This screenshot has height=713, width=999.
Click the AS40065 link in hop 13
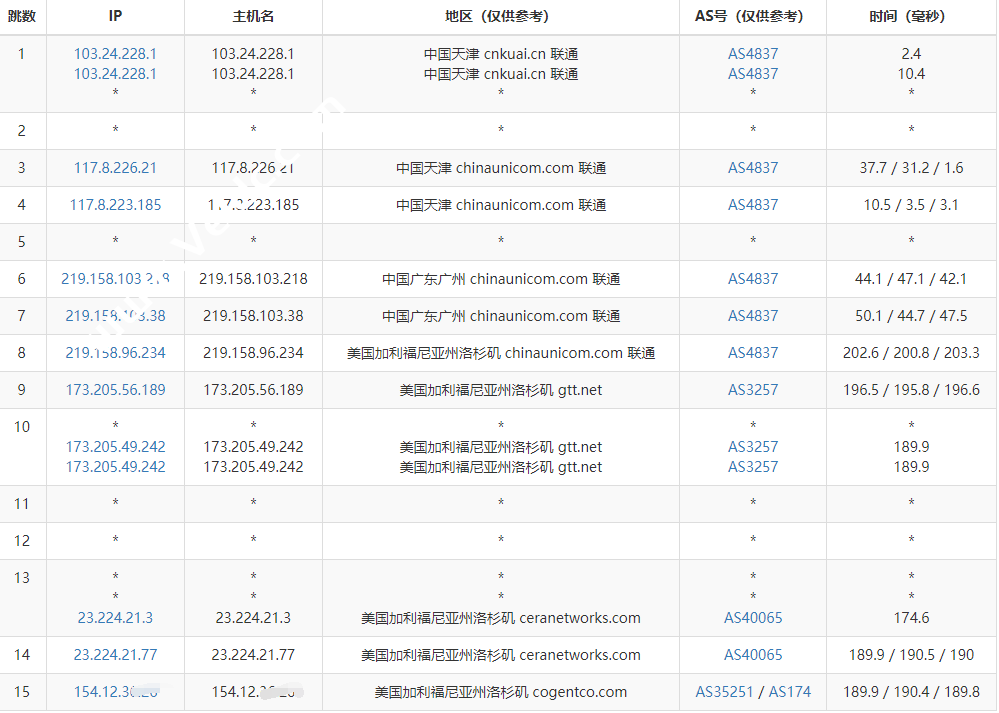point(752,618)
